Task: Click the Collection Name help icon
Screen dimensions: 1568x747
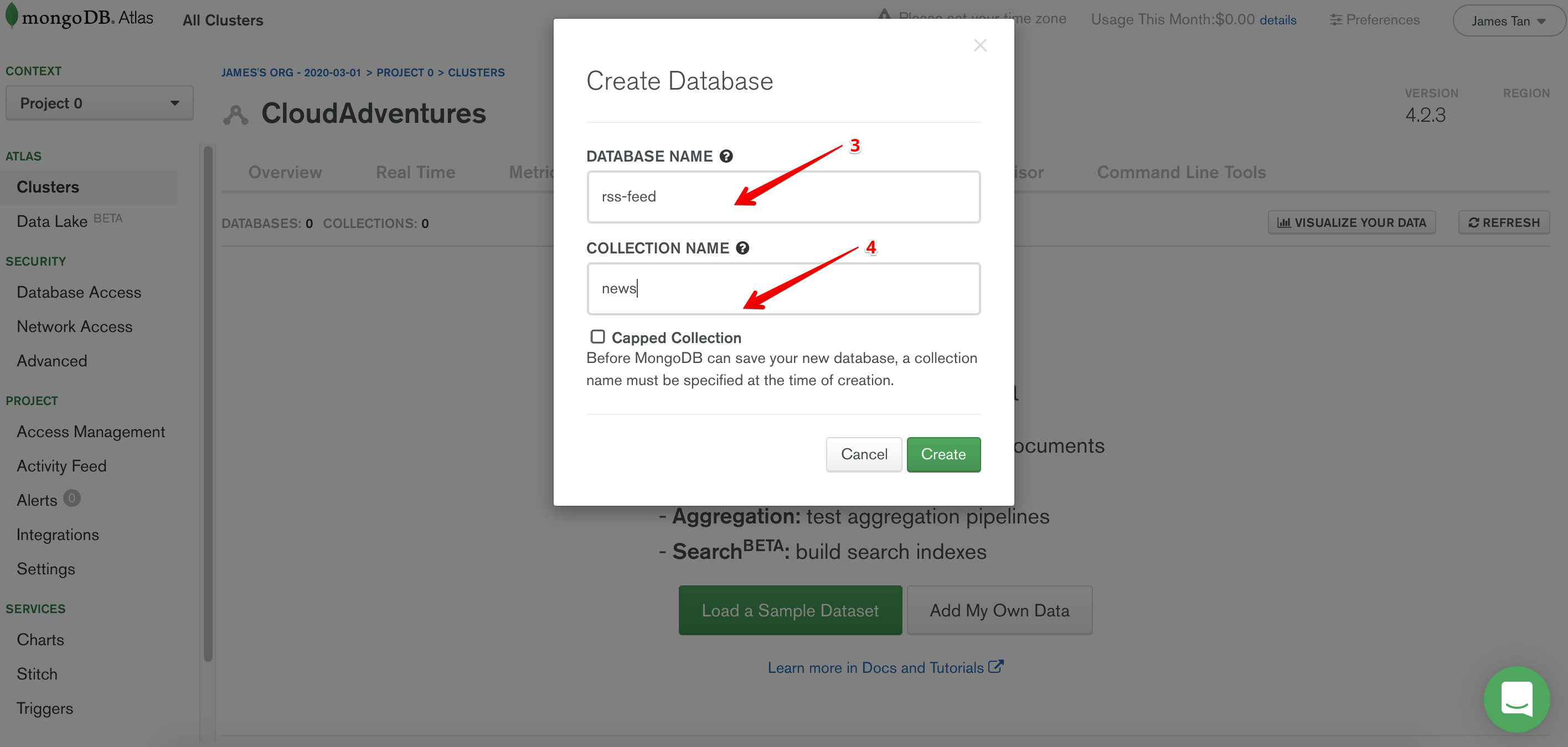Action: coord(742,248)
